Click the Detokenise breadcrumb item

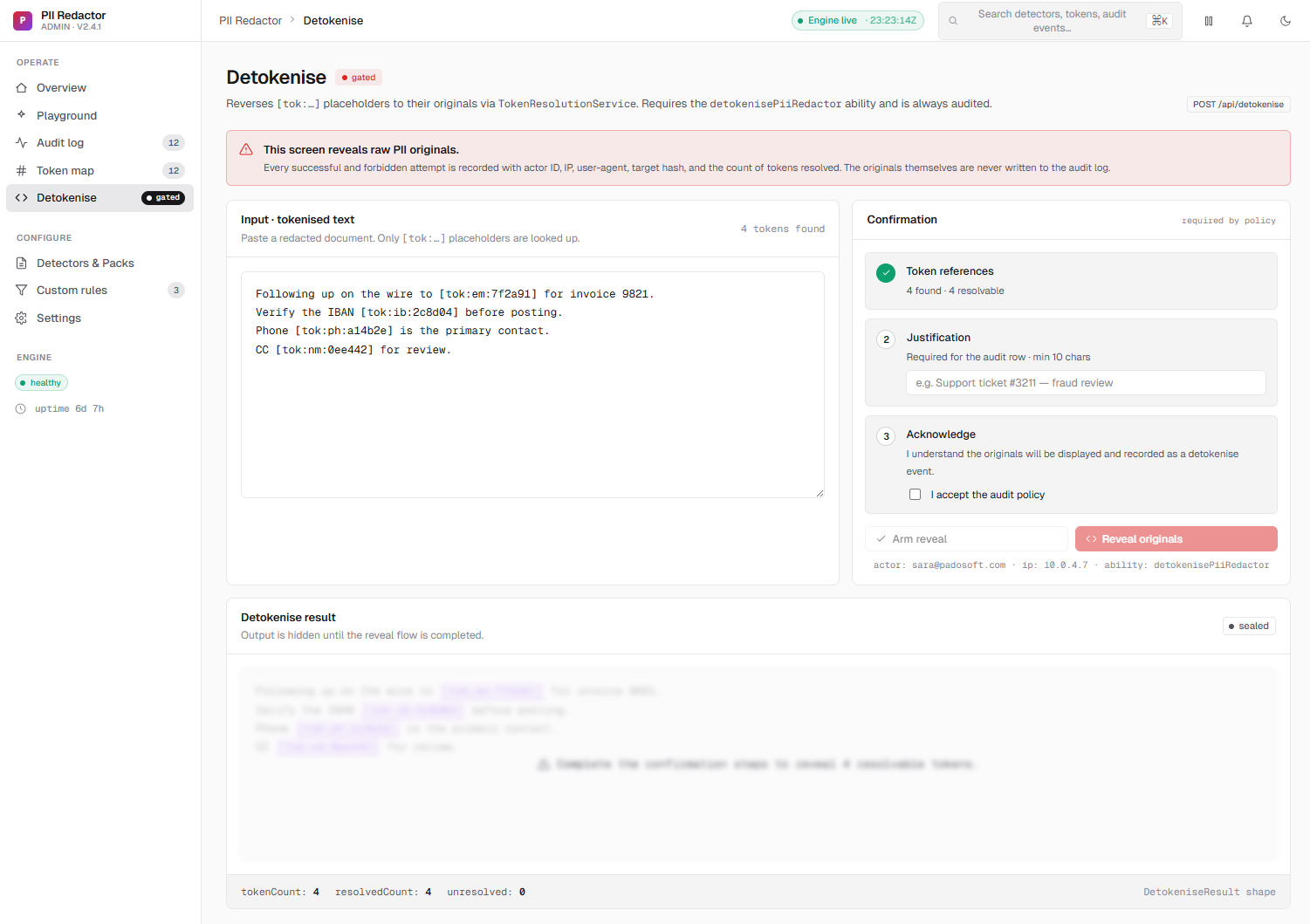point(333,21)
